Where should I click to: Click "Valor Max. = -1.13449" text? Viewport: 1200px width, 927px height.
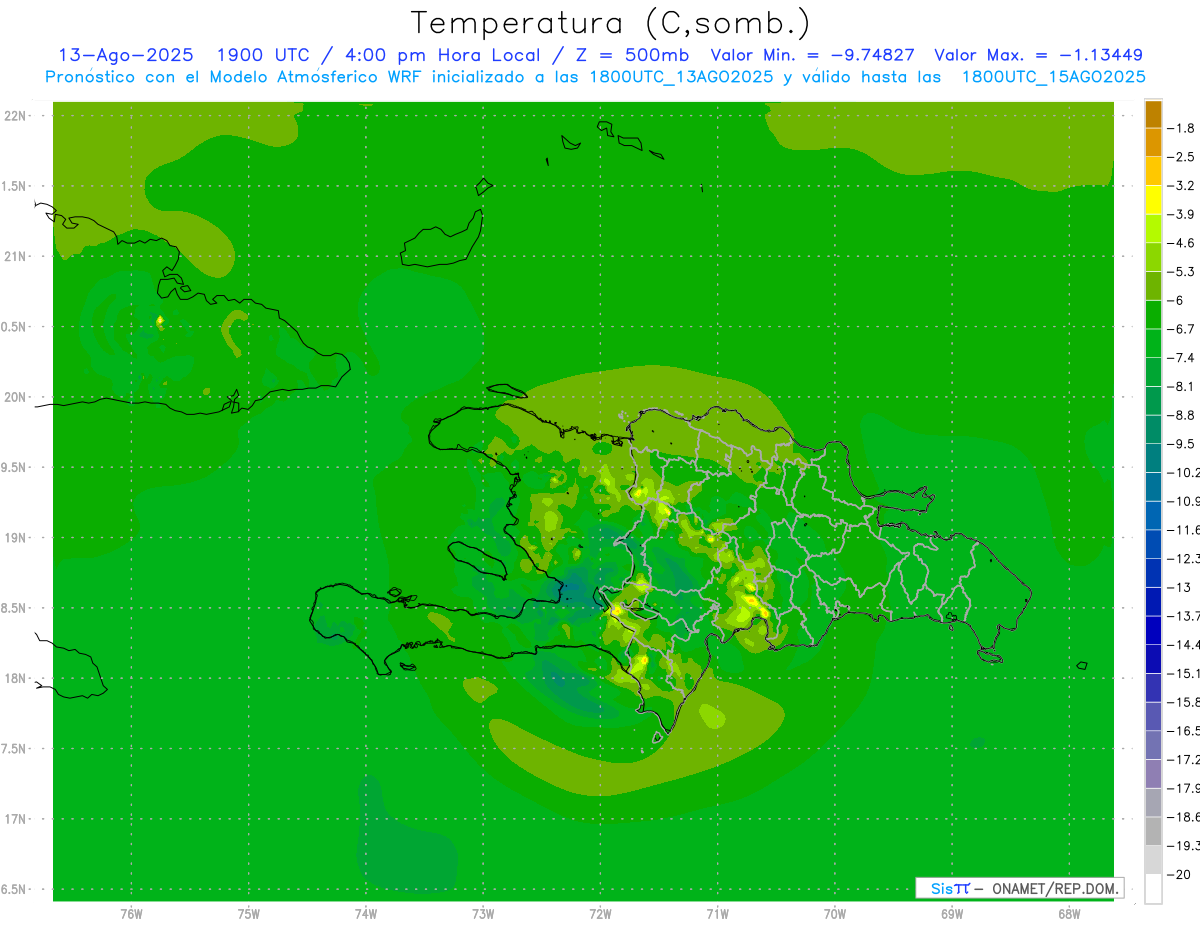click(x=1038, y=55)
